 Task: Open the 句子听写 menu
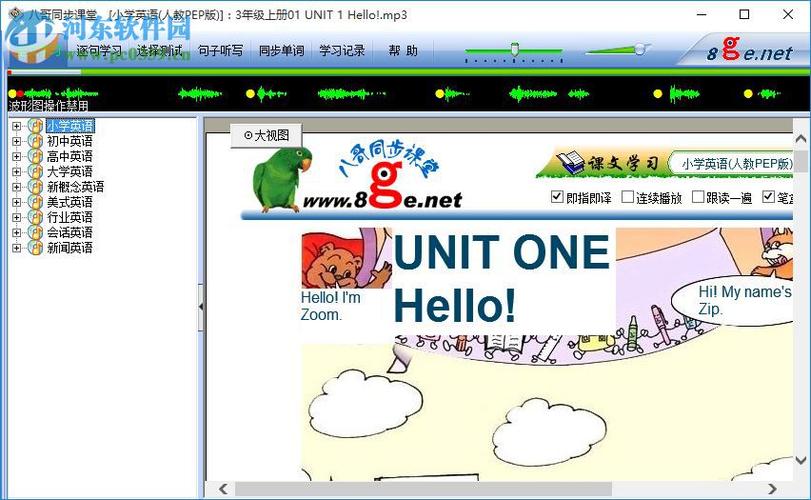(x=220, y=51)
